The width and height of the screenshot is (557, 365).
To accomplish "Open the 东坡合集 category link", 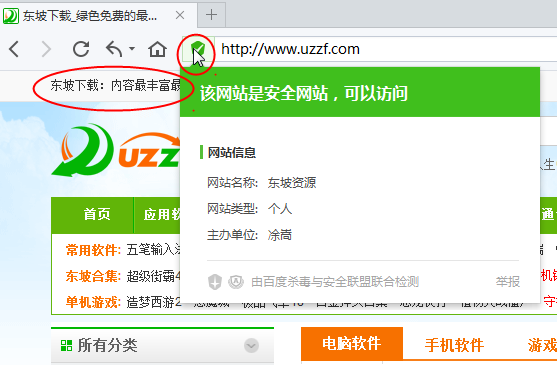I will [93, 276].
